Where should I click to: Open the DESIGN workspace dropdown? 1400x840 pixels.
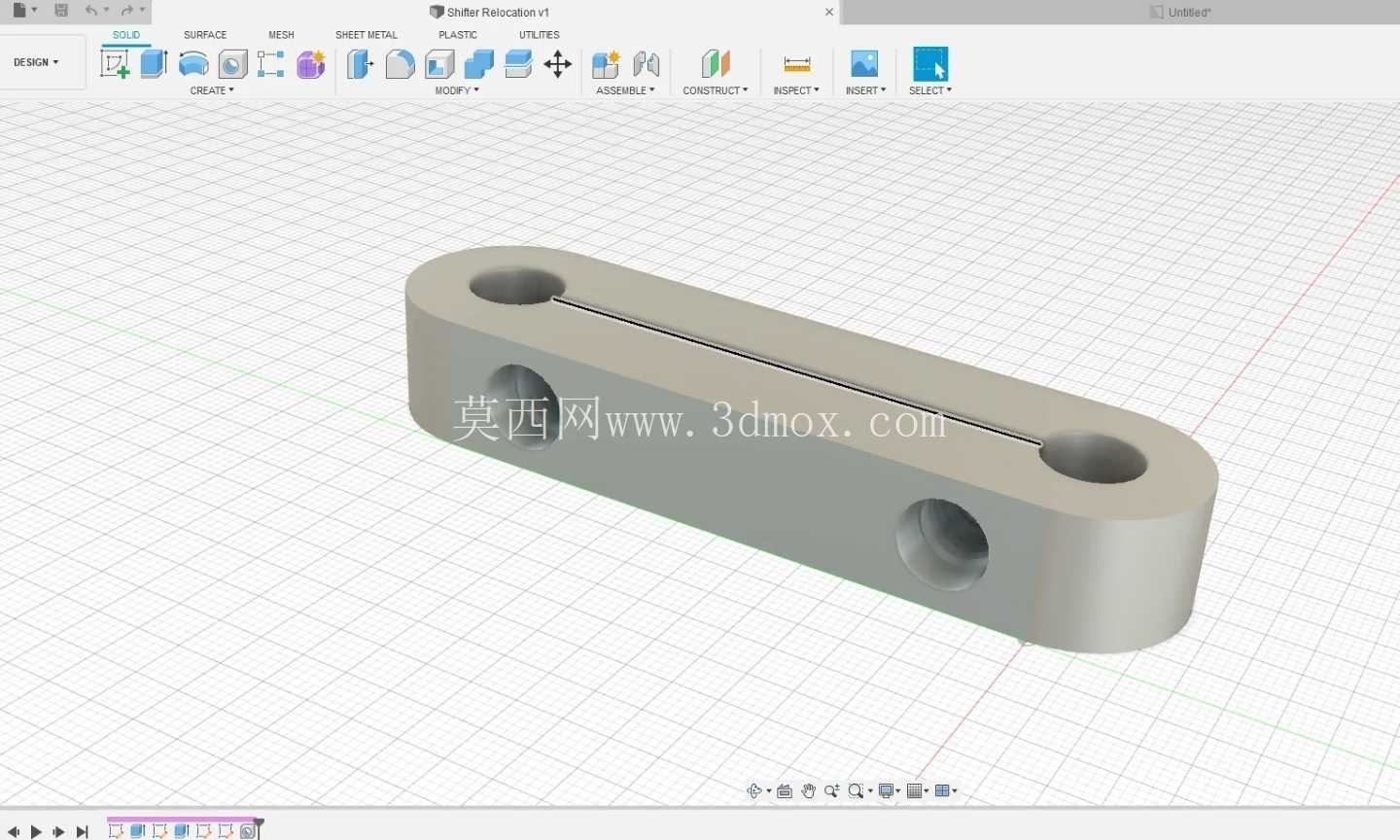pyautogui.click(x=36, y=62)
